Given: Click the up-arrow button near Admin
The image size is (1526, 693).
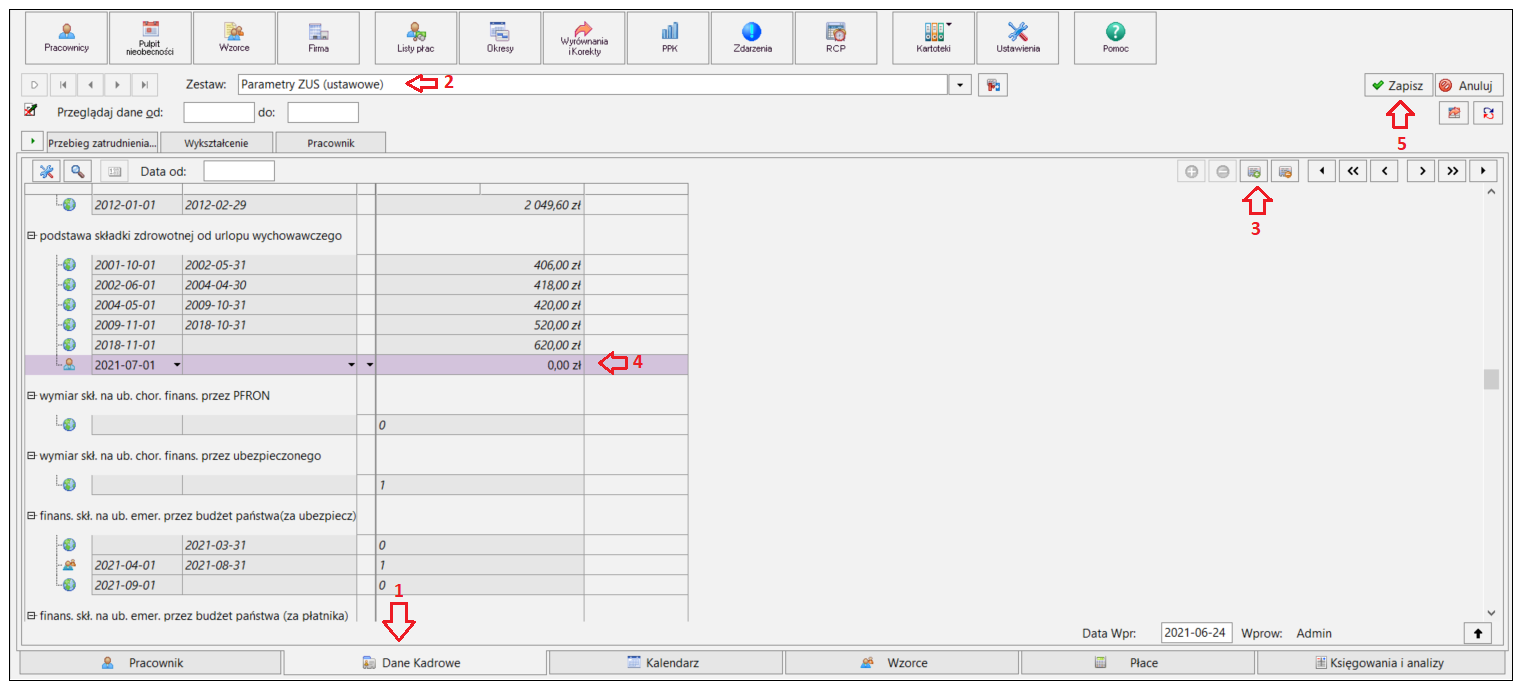Looking at the screenshot, I should tap(1476, 633).
